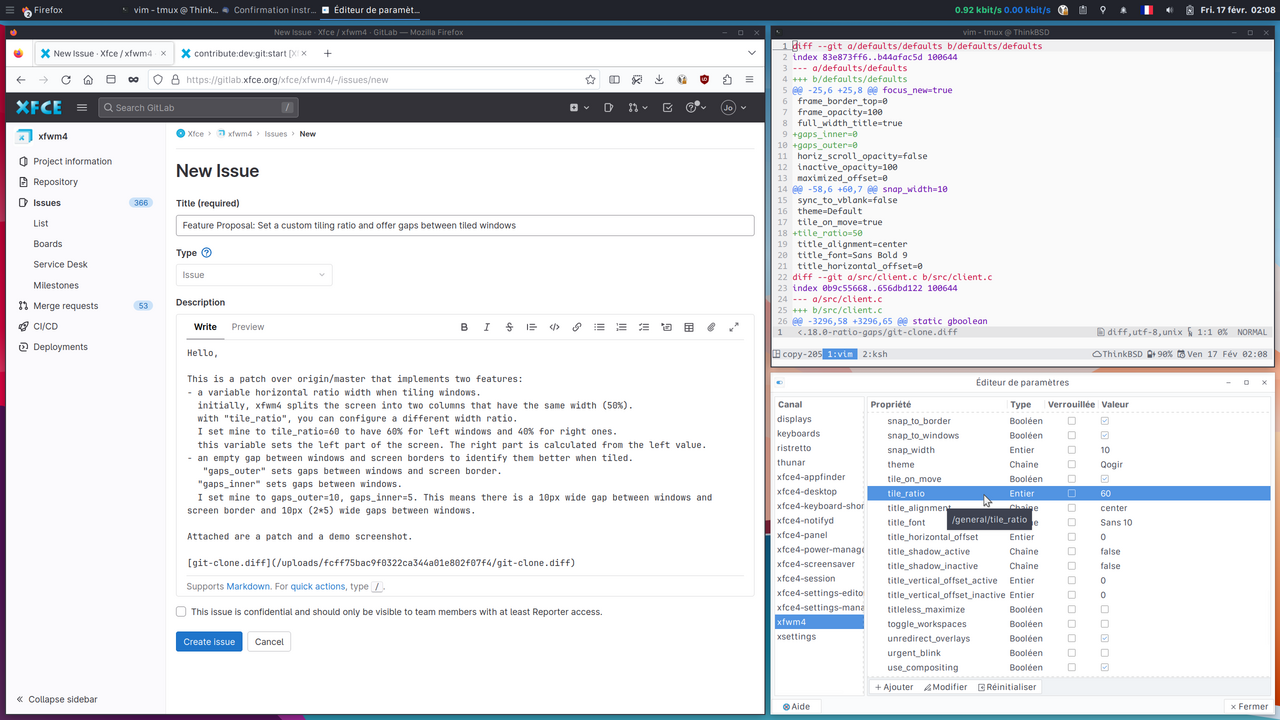Toggle Verrouillée checkbox for snap_width row

coord(1072,450)
